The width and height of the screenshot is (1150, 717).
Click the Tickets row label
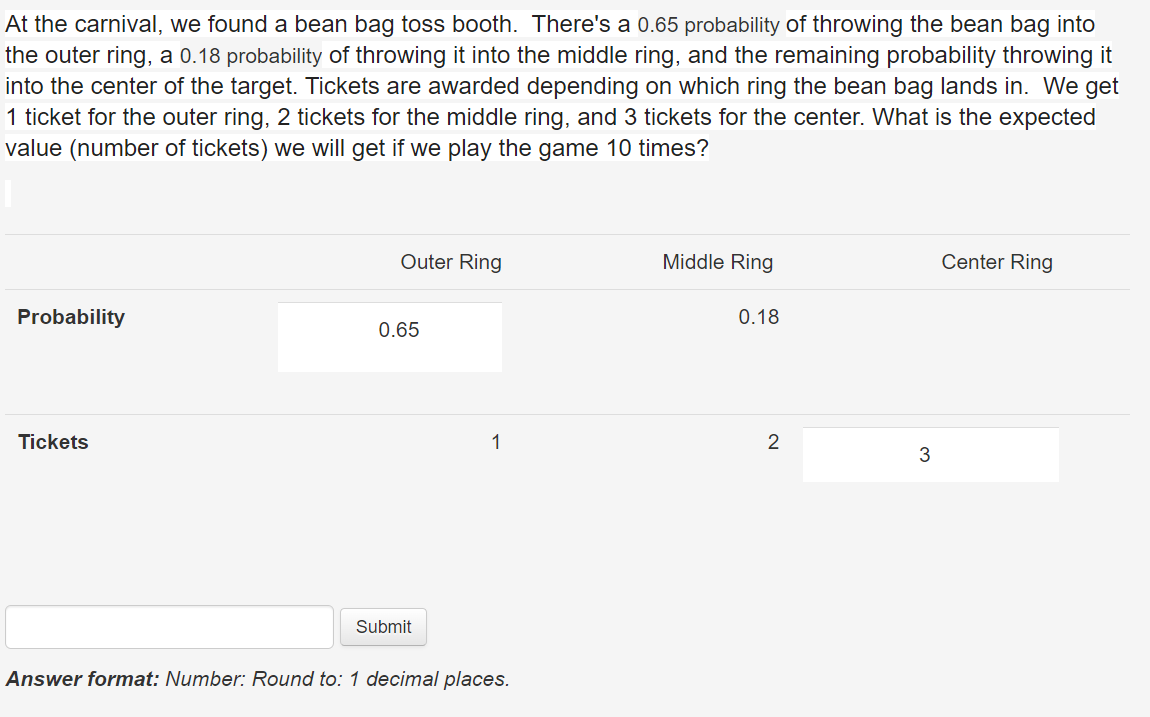coord(52,441)
